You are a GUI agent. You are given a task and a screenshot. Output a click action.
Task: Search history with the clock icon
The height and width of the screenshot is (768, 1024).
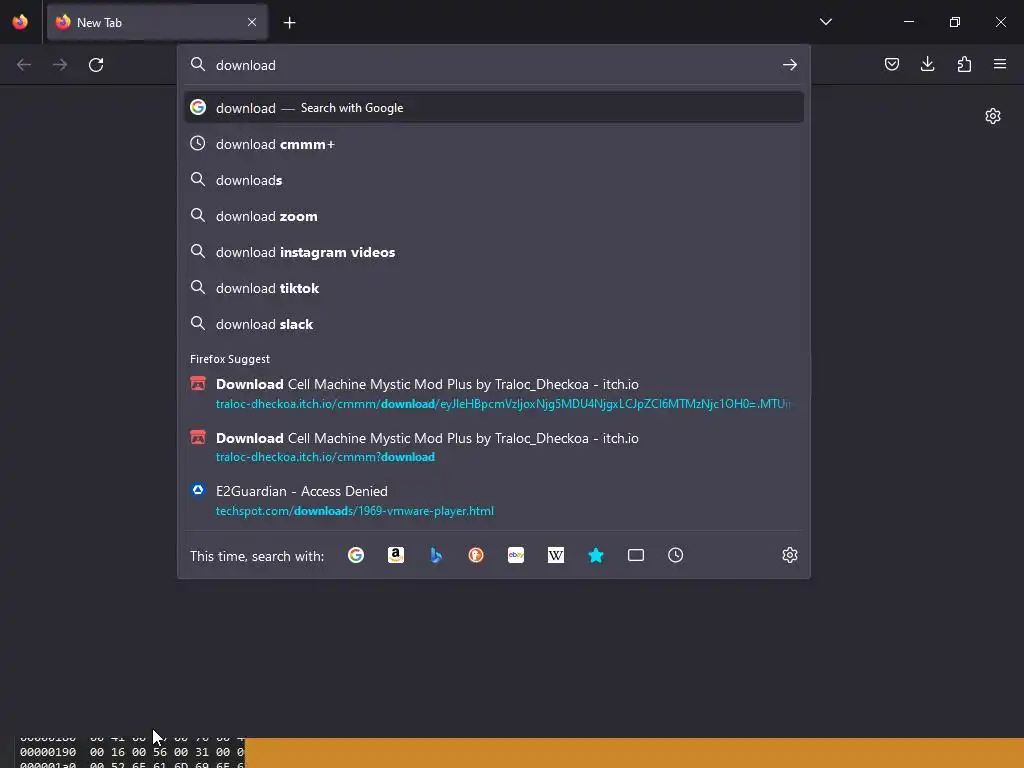tap(675, 555)
